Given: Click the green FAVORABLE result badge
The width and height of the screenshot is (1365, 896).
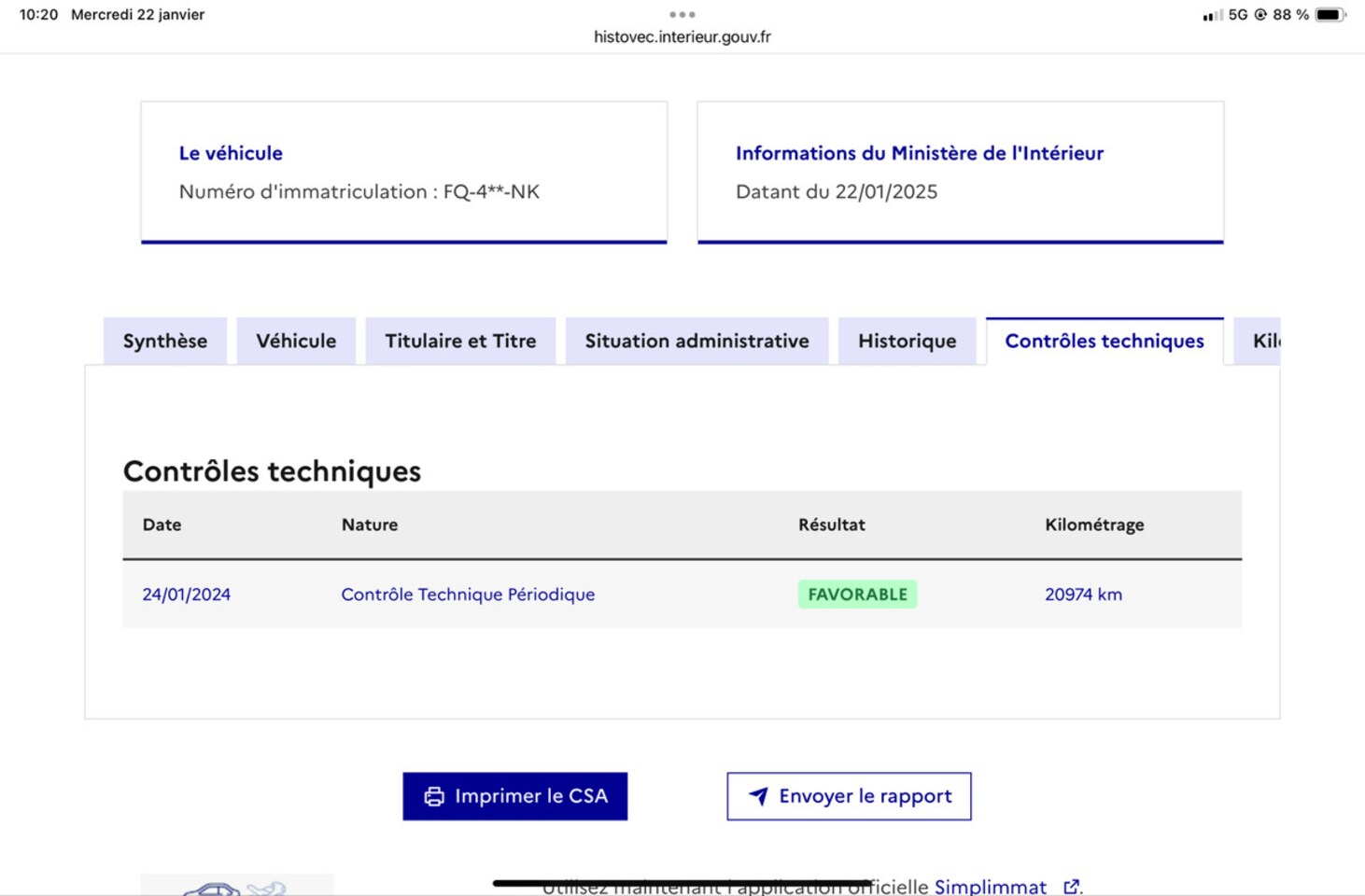Looking at the screenshot, I should [857, 595].
